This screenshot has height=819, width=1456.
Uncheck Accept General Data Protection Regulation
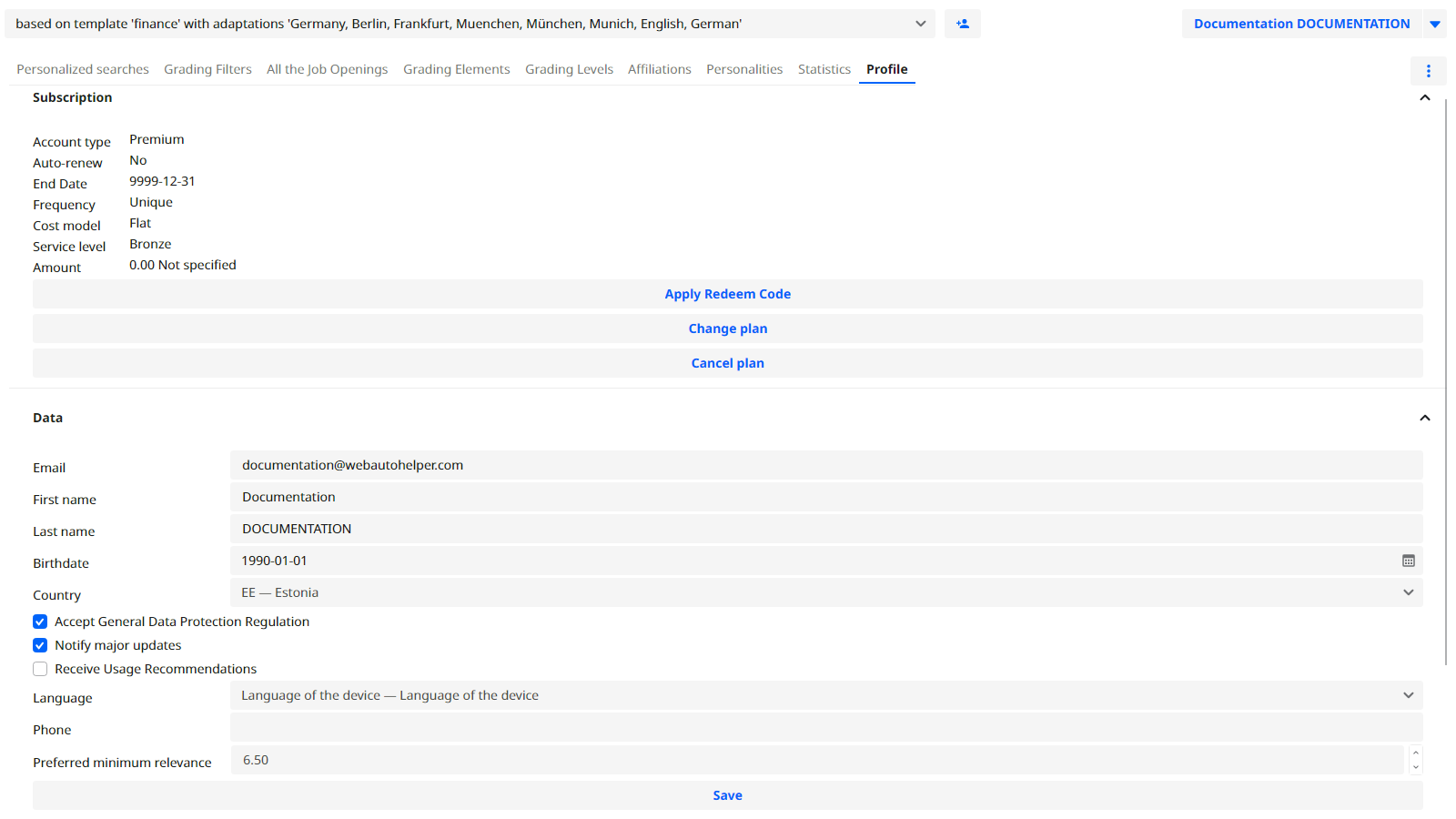click(x=40, y=622)
